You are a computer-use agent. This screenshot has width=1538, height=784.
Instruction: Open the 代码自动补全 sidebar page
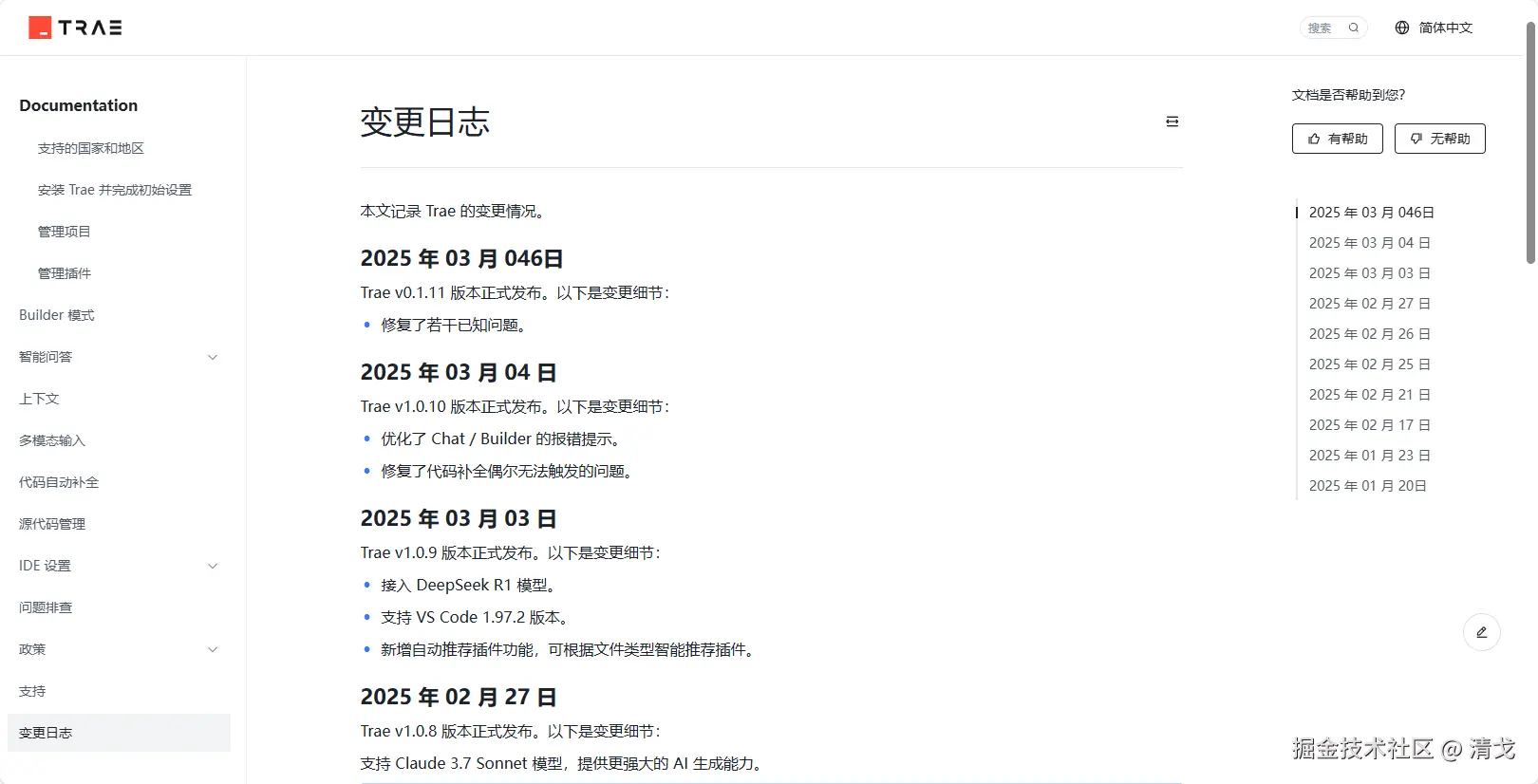59,482
